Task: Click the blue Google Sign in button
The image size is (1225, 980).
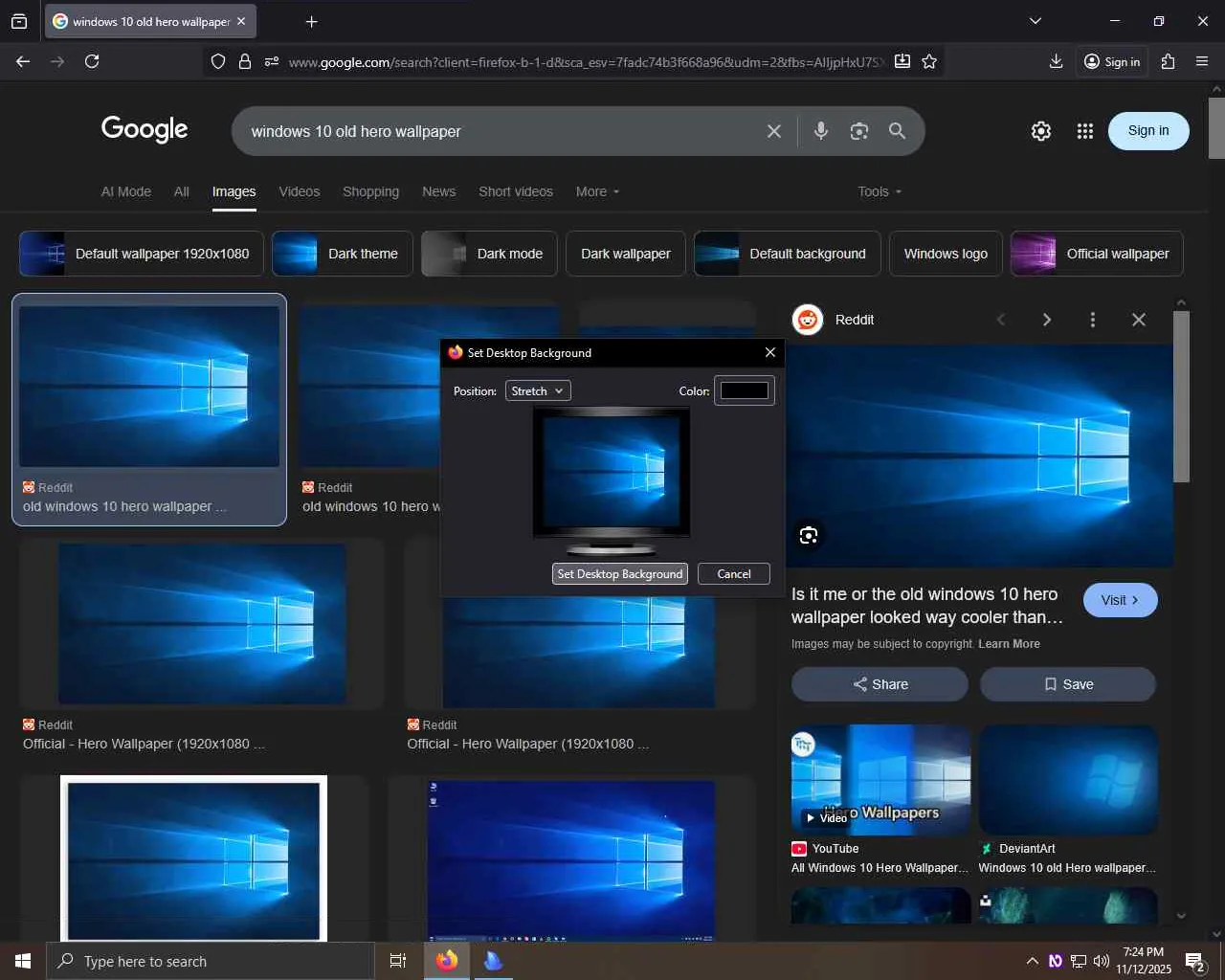Action: point(1148,131)
